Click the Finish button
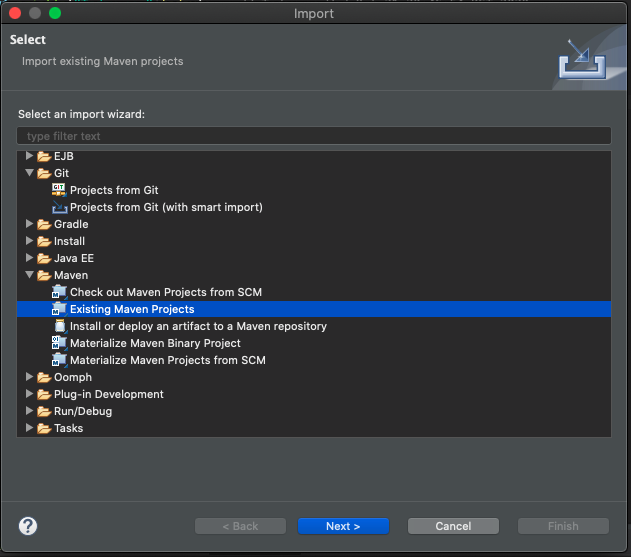The width and height of the screenshot is (631, 557). 563,526
